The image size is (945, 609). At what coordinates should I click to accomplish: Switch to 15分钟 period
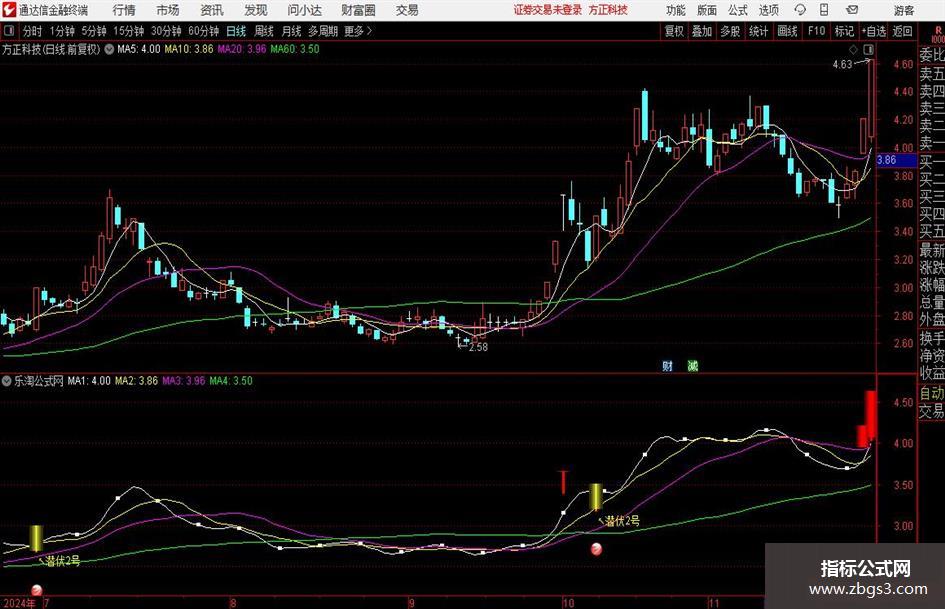click(128, 31)
